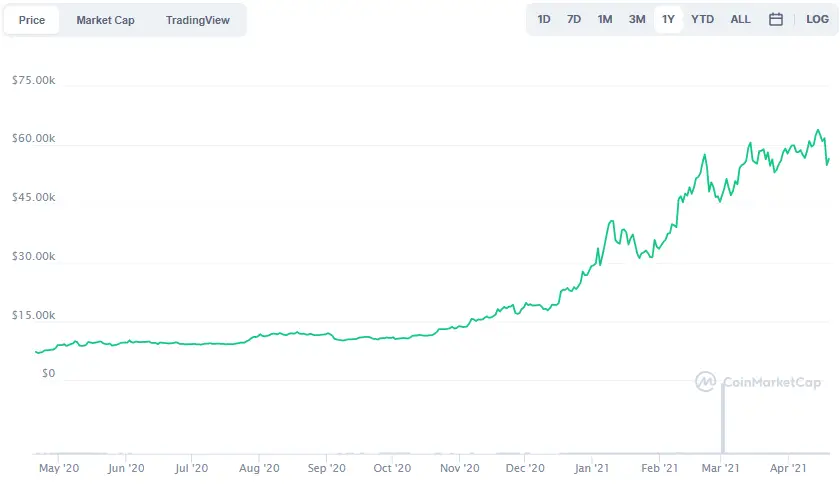
Task: Click the Oct '20 x-axis label
Action: coord(392,468)
